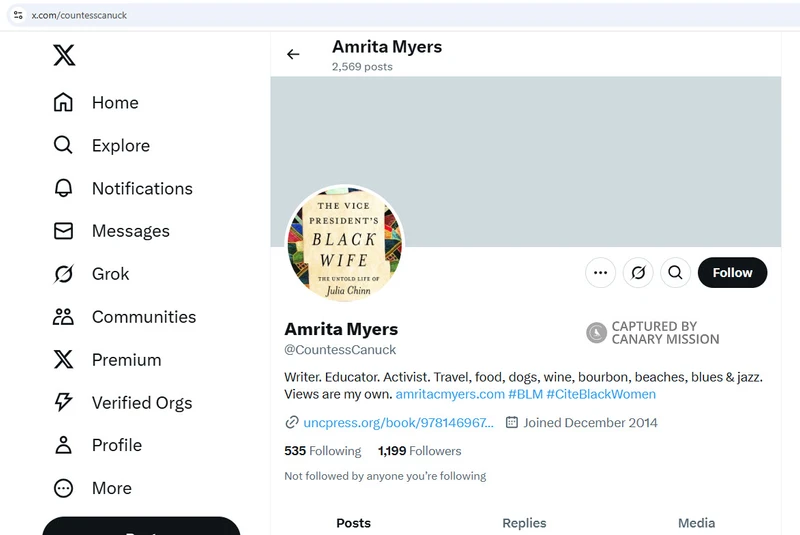Click the Amrita Myers header title
This screenshot has width=800, height=535.
(x=387, y=47)
